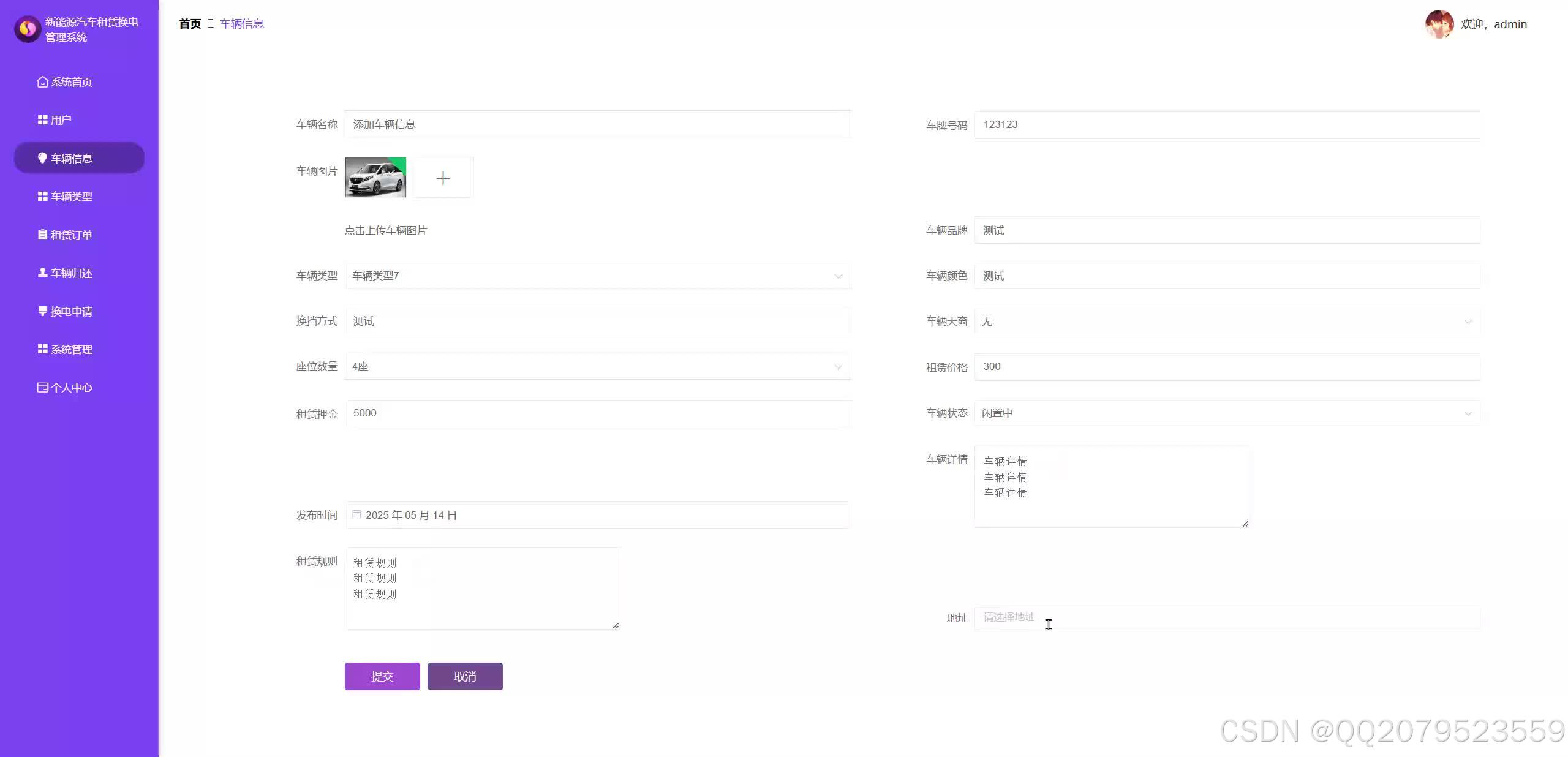This screenshot has width=1568, height=757.
Task: Open the 车辆天窗 dropdown
Action: (x=1226, y=322)
